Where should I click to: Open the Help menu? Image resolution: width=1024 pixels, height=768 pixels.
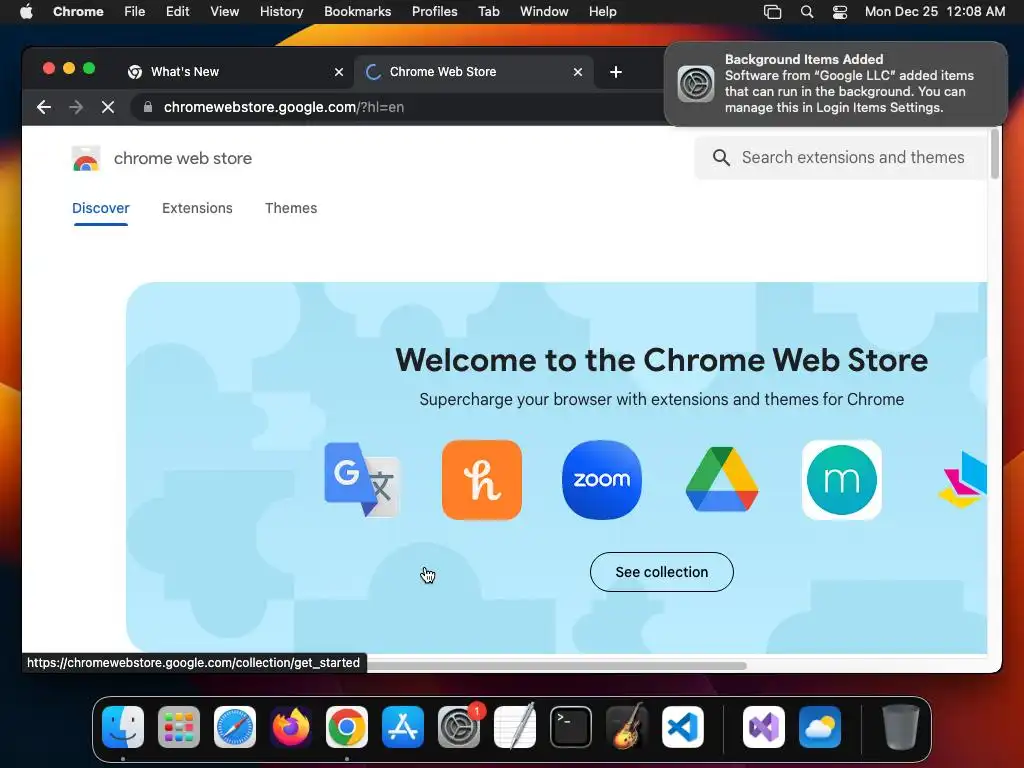(602, 12)
